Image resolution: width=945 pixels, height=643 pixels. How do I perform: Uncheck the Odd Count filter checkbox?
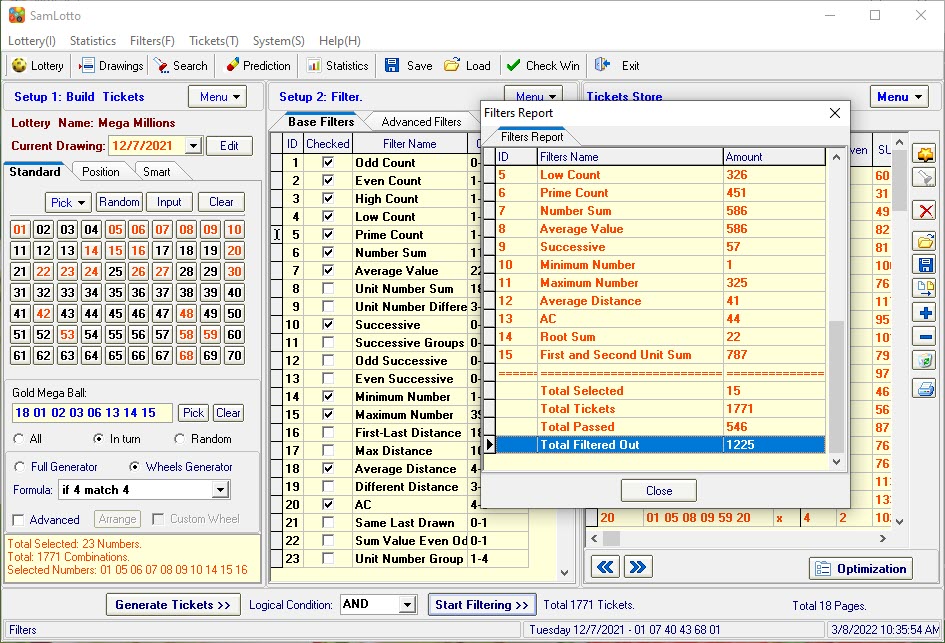(327, 163)
